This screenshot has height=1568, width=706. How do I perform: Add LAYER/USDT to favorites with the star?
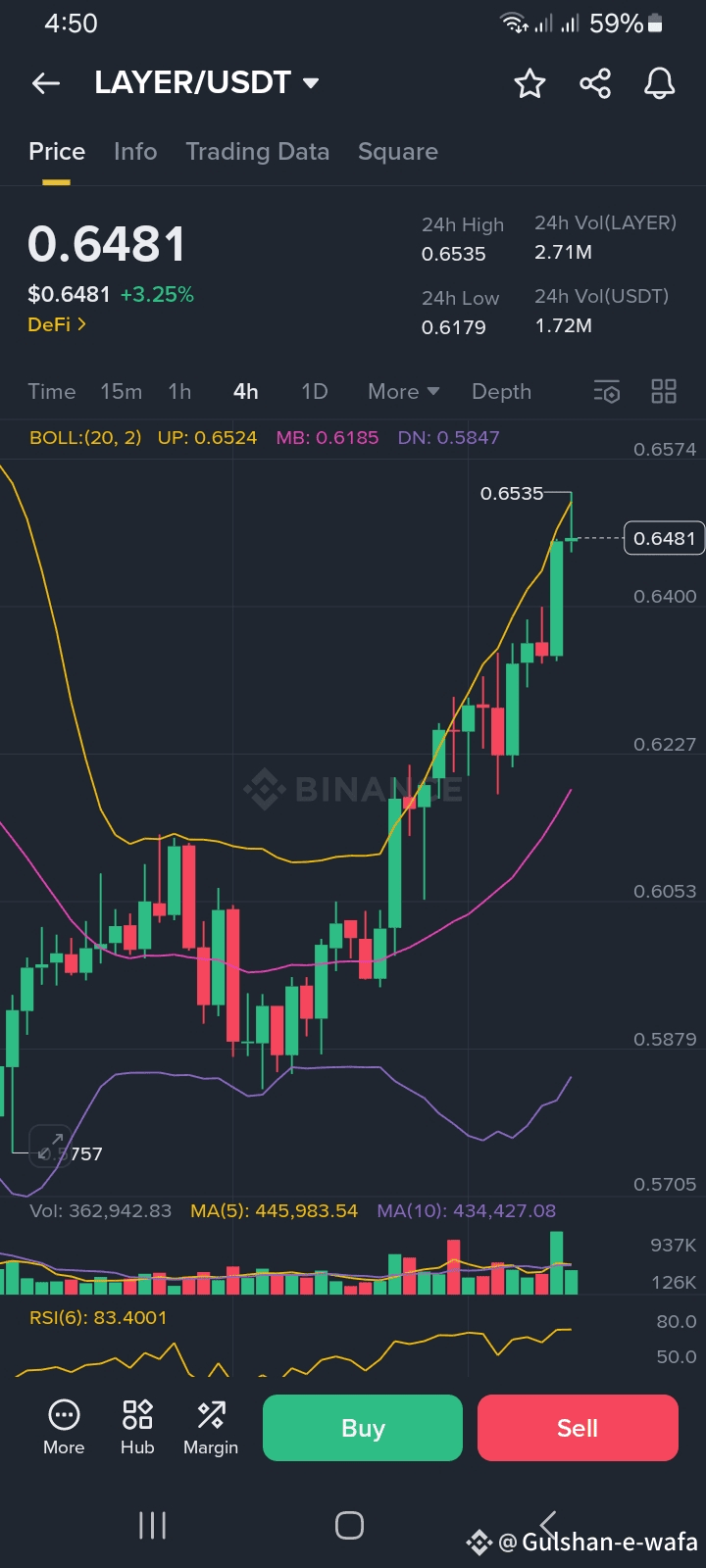pyautogui.click(x=529, y=83)
